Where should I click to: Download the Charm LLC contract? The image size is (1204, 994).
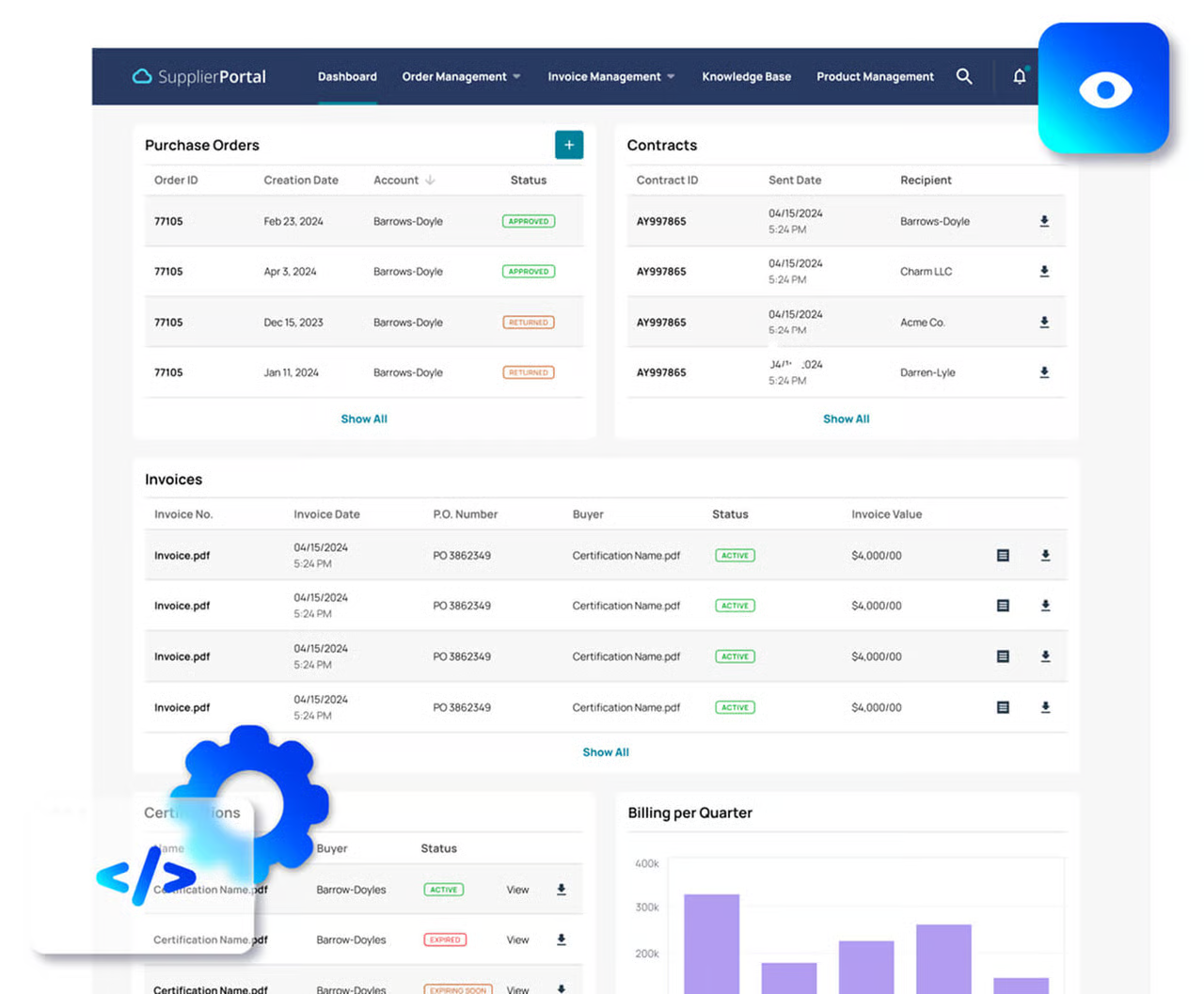(x=1044, y=272)
